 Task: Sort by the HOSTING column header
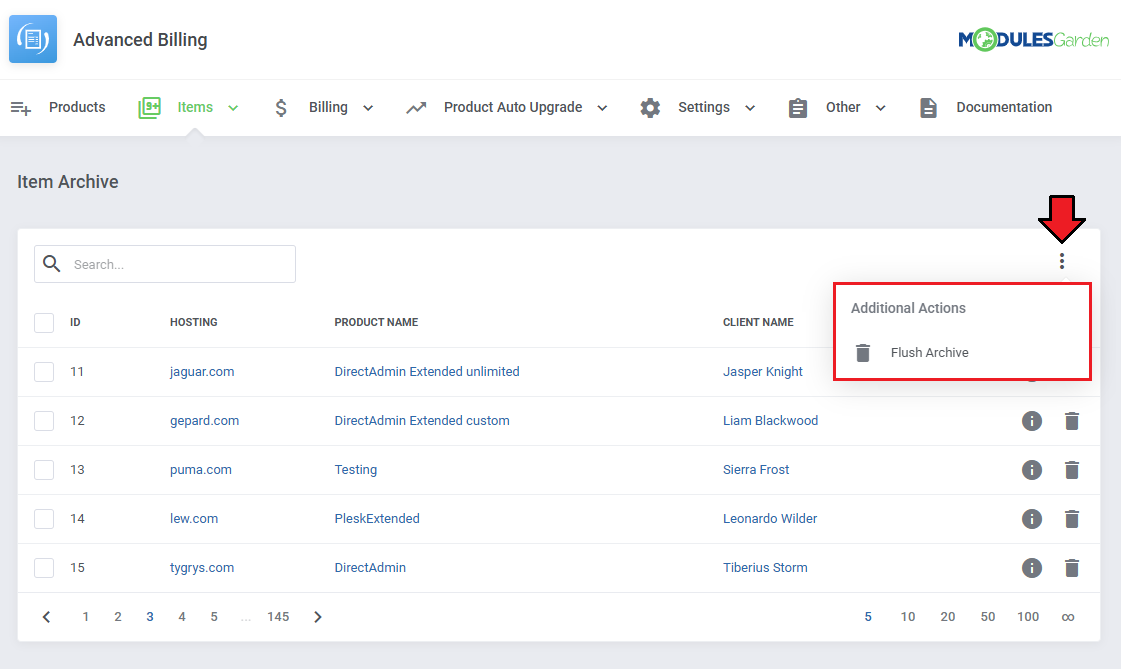(x=194, y=322)
